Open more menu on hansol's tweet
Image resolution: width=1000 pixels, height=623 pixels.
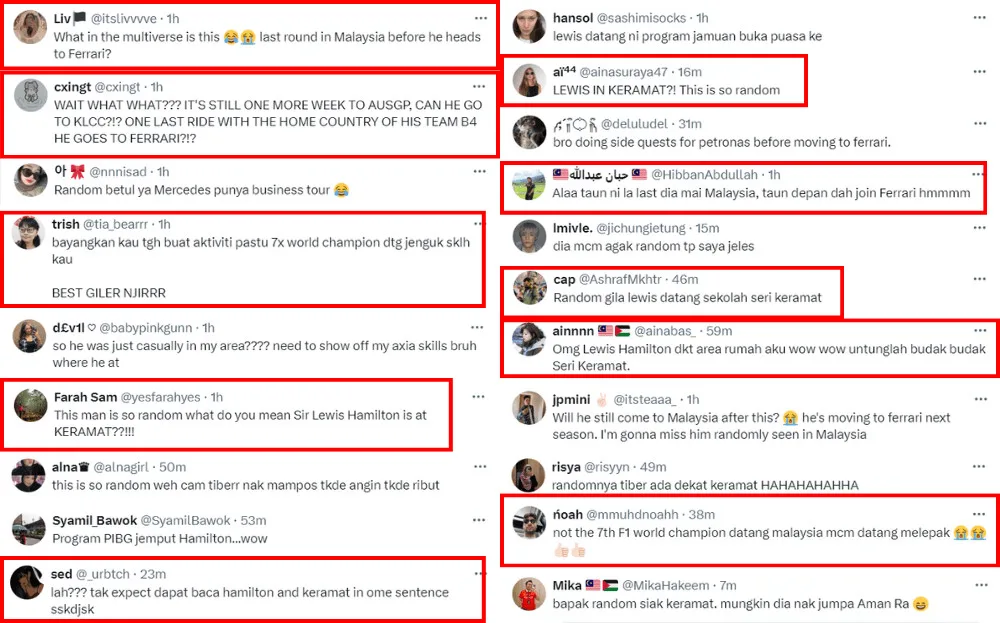click(x=975, y=18)
